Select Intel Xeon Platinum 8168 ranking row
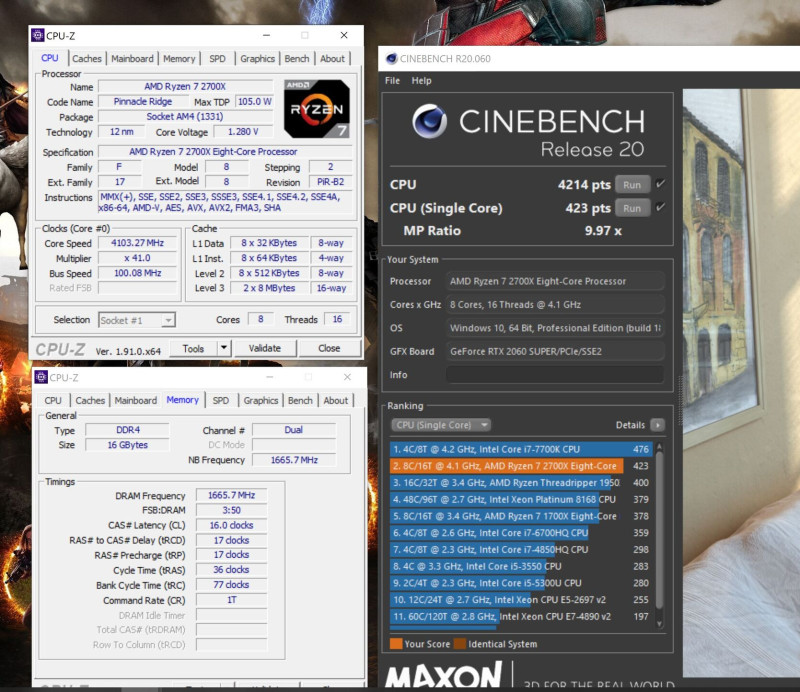The image size is (800, 692). click(x=521, y=499)
